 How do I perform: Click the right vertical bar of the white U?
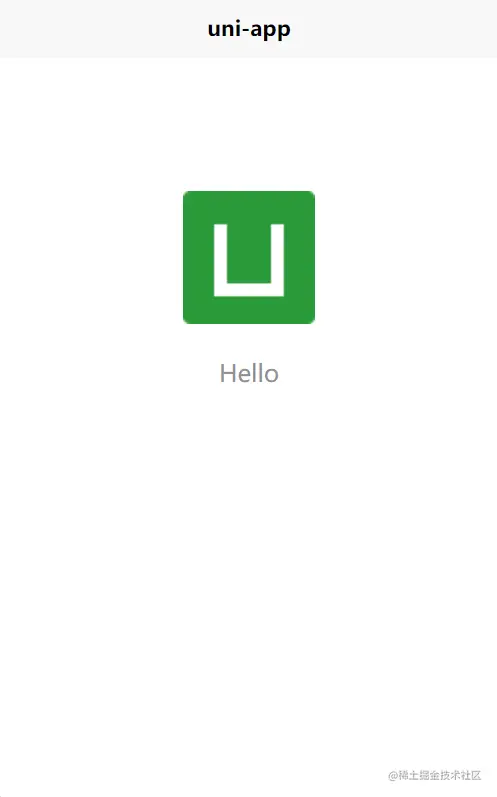click(x=277, y=260)
